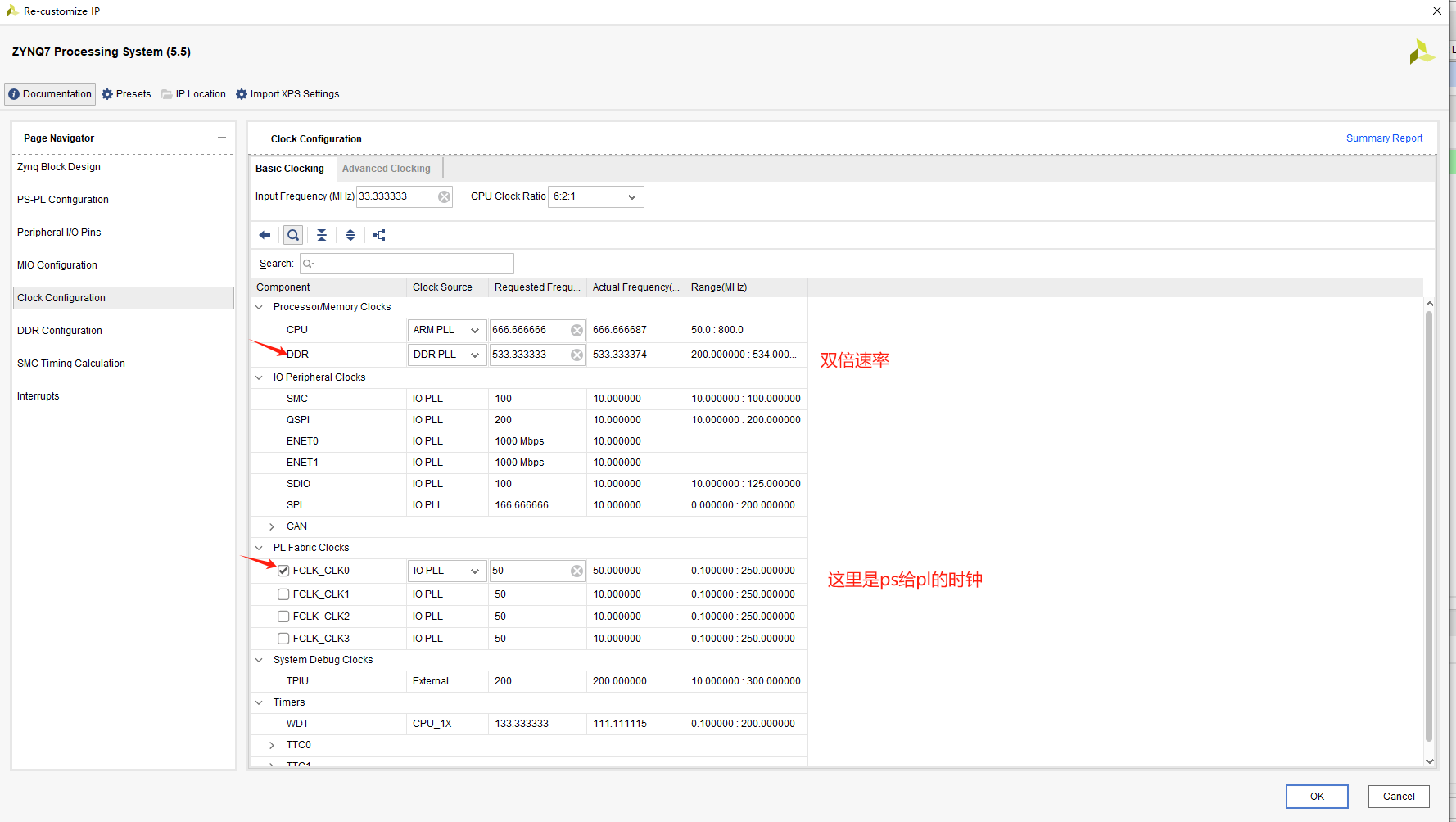Click the scrollbar up arrow

point(1430,304)
